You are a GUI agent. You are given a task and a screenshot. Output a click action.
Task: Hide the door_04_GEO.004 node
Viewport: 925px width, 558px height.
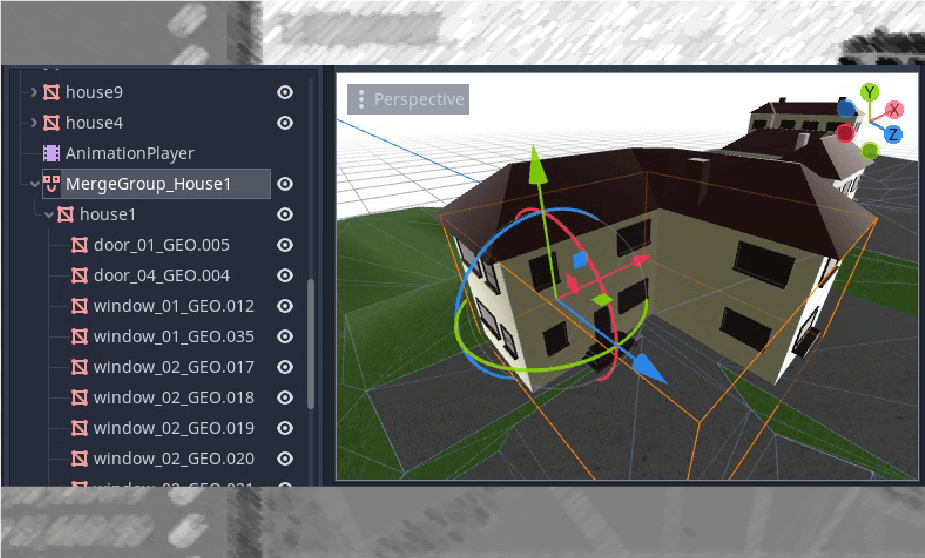click(x=285, y=275)
